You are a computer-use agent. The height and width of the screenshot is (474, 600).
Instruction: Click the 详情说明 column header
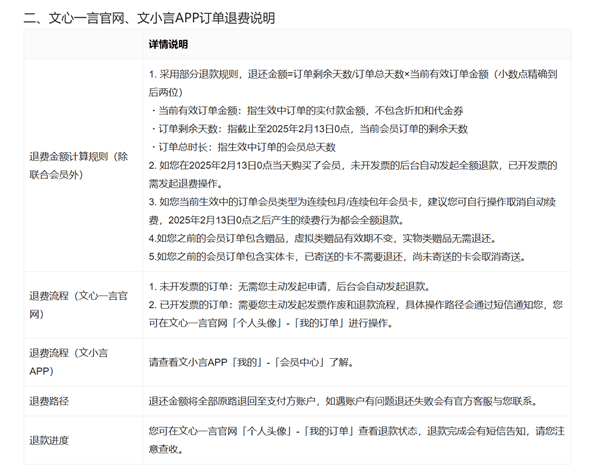click(168, 44)
